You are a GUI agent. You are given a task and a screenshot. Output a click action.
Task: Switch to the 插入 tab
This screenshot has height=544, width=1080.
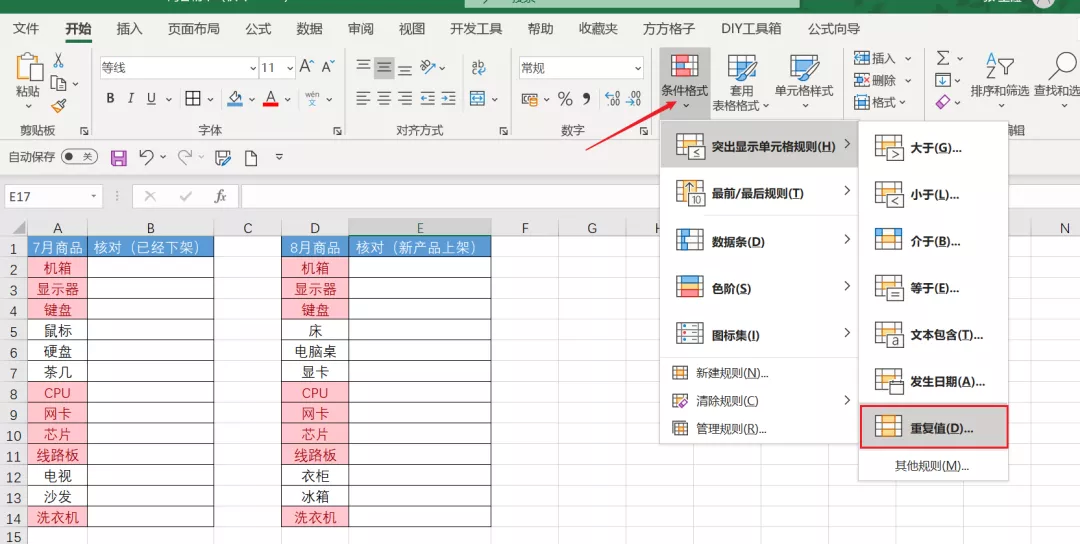[x=129, y=29]
